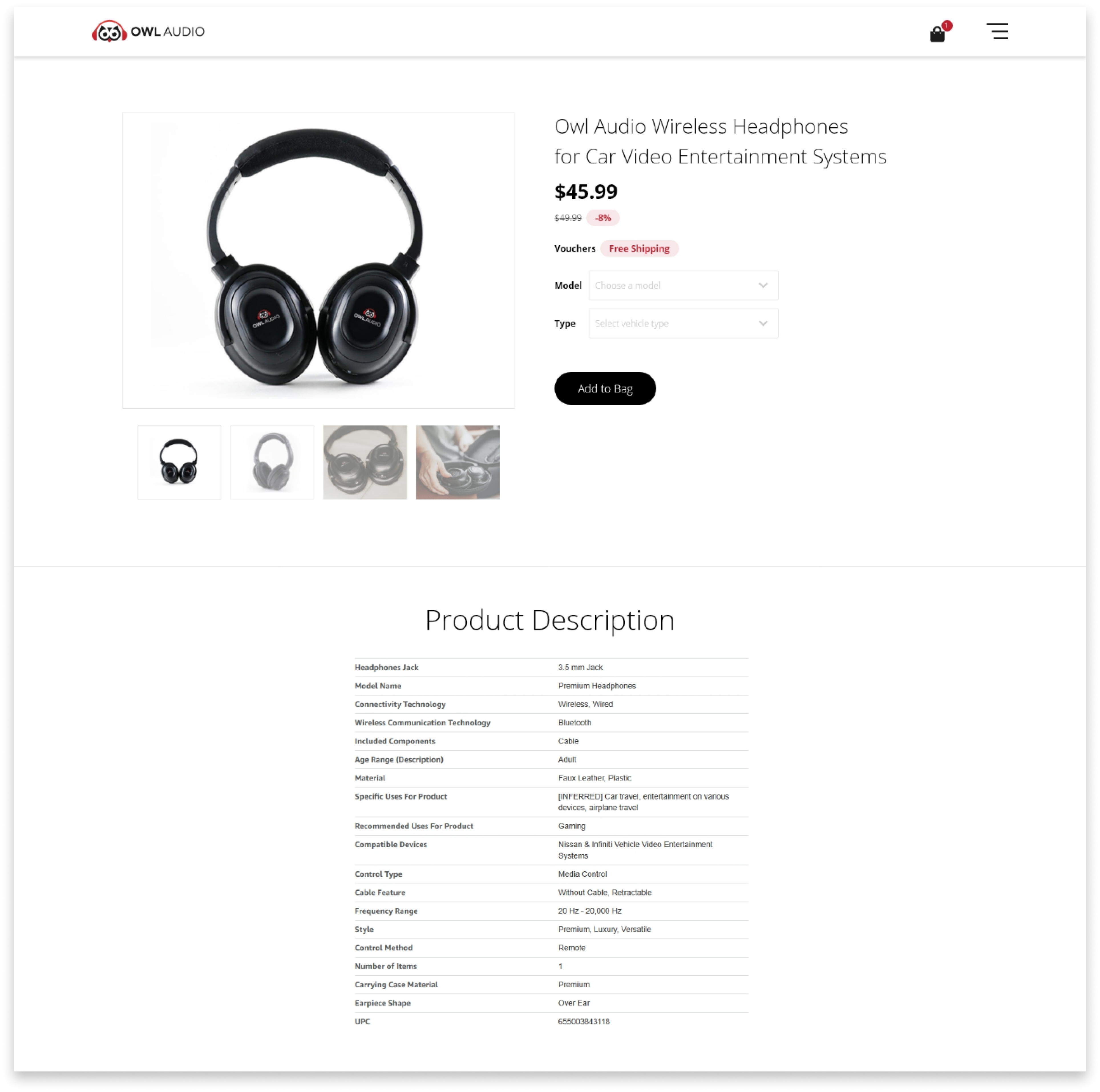Screen dimensions: 1100x1092
Task: Click the $45.99 price text
Action: pos(586,192)
